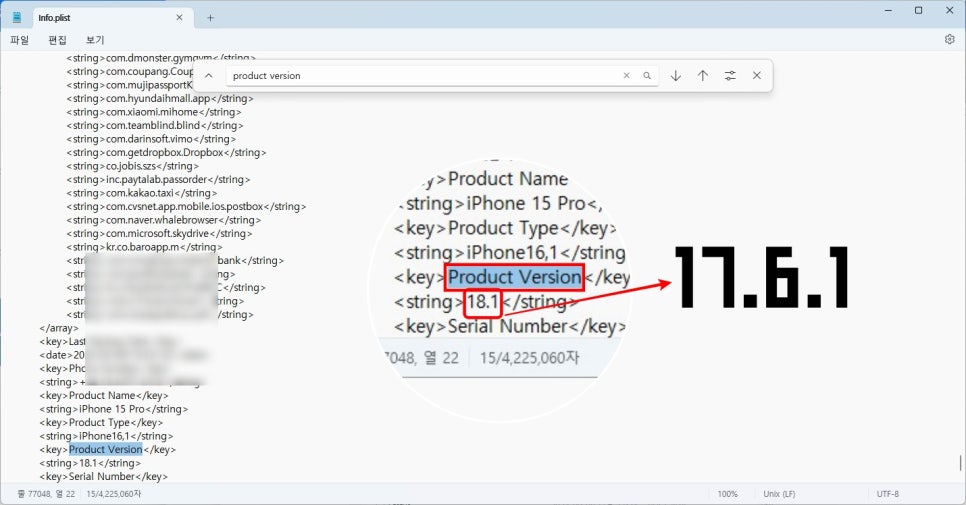Select the Info.plist tab

pos(90,17)
